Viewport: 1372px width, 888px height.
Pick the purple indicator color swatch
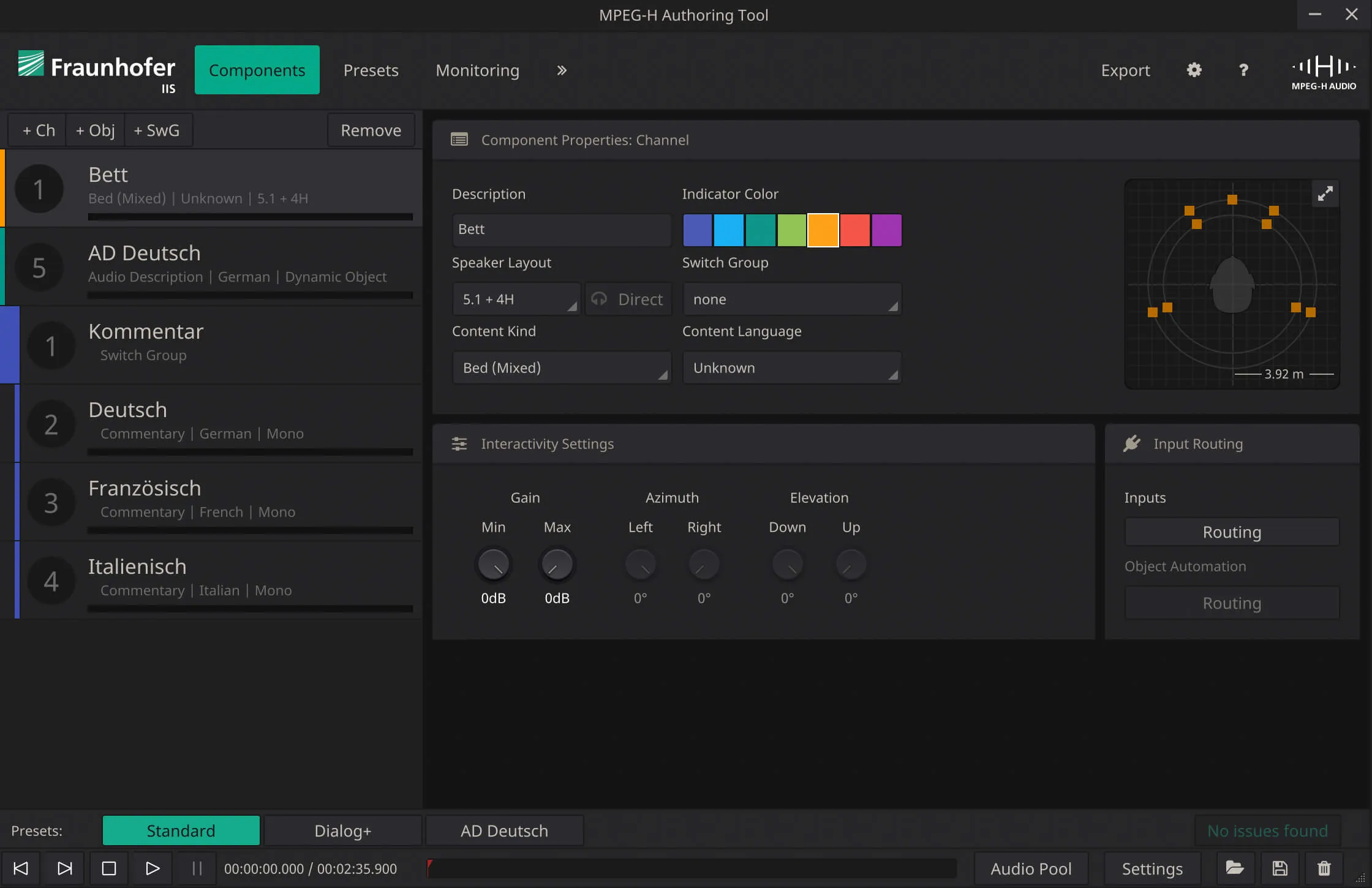click(886, 230)
